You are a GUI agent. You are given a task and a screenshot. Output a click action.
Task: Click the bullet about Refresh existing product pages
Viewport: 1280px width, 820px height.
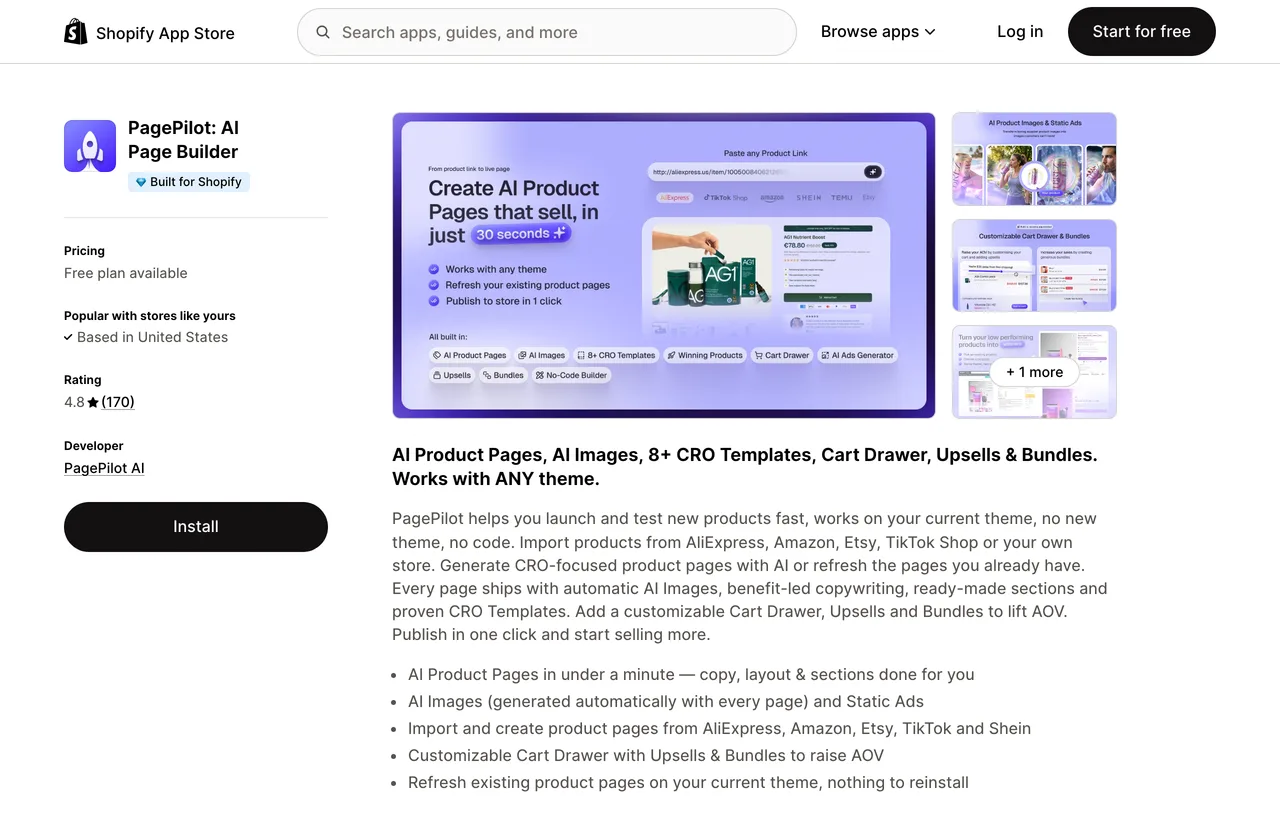click(688, 782)
